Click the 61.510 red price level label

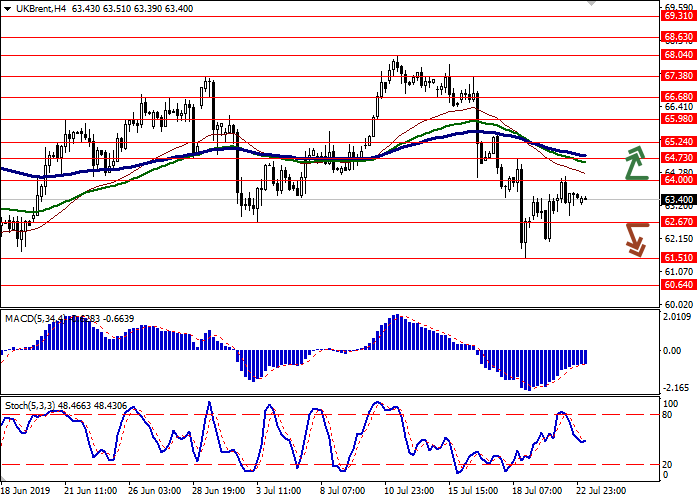pyautogui.click(x=678, y=258)
